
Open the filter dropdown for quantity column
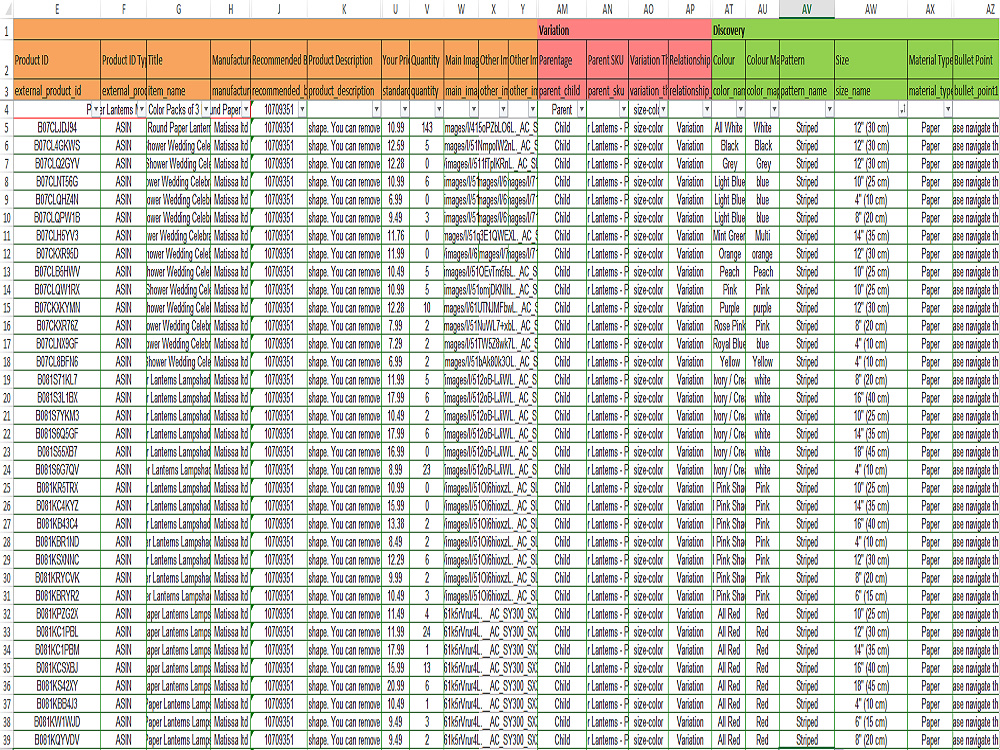pyautogui.click(x=439, y=110)
